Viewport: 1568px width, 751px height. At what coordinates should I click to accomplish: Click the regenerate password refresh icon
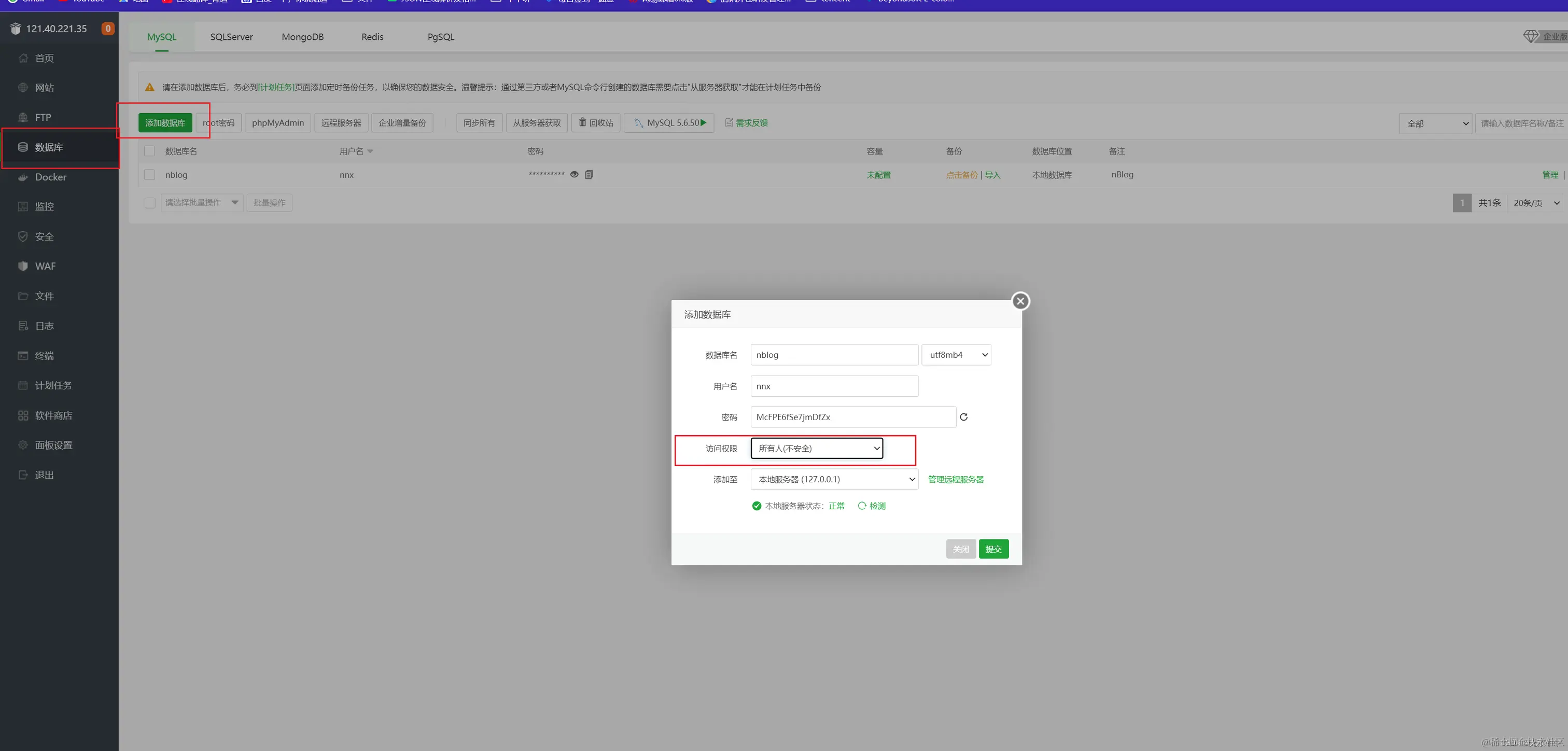pyautogui.click(x=963, y=417)
